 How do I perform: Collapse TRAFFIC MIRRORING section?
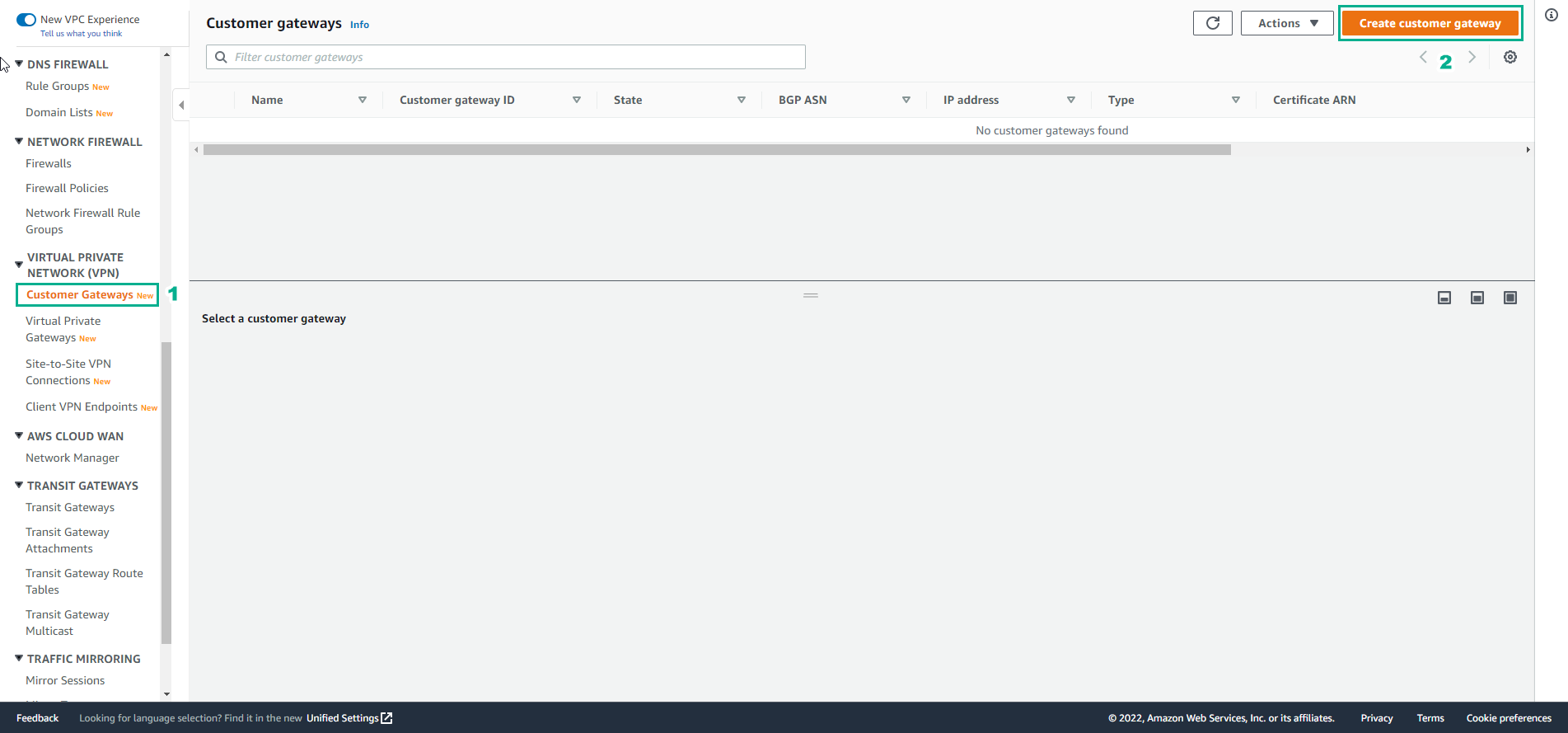pos(19,658)
